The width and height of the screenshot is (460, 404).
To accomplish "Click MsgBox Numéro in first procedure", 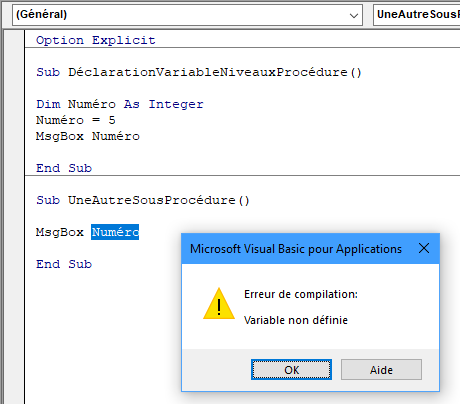I will coord(88,136).
